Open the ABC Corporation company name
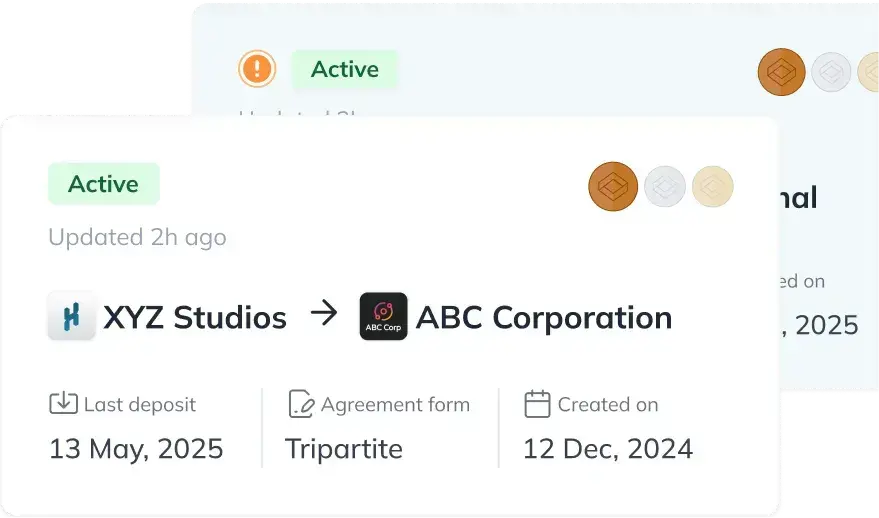 (x=544, y=318)
